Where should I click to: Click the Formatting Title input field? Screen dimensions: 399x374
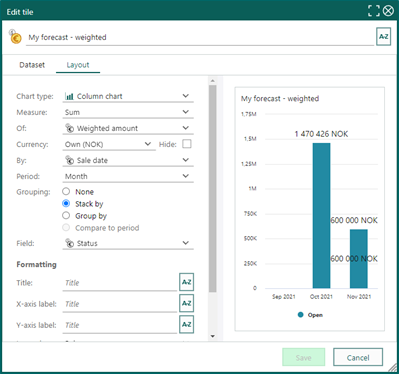tap(120, 283)
